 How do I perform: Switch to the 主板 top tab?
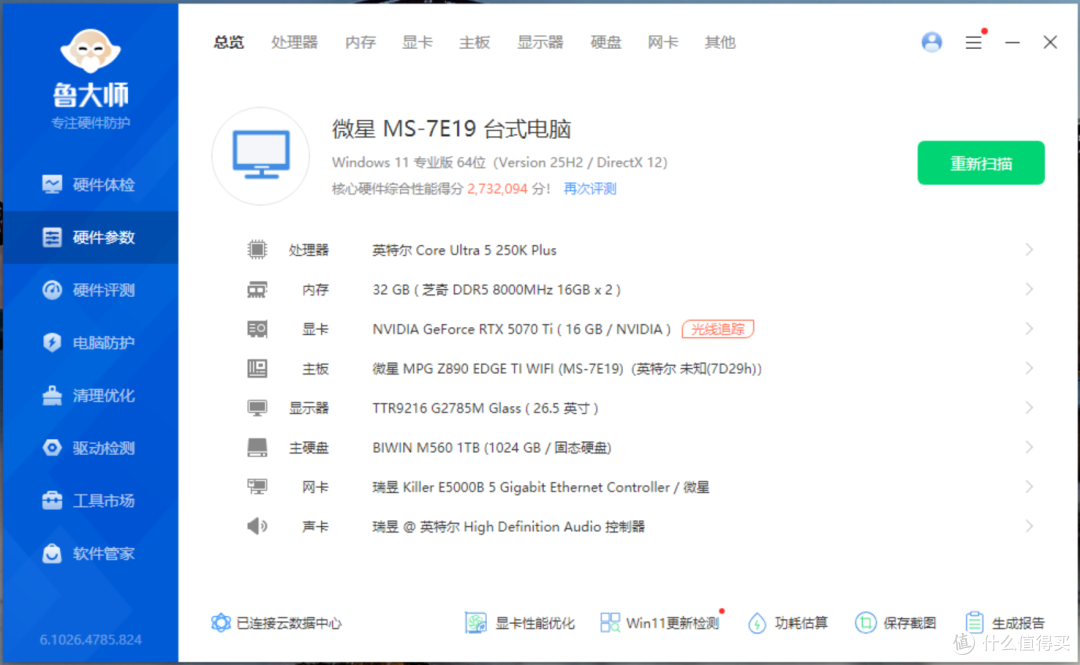click(x=475, y=43)
